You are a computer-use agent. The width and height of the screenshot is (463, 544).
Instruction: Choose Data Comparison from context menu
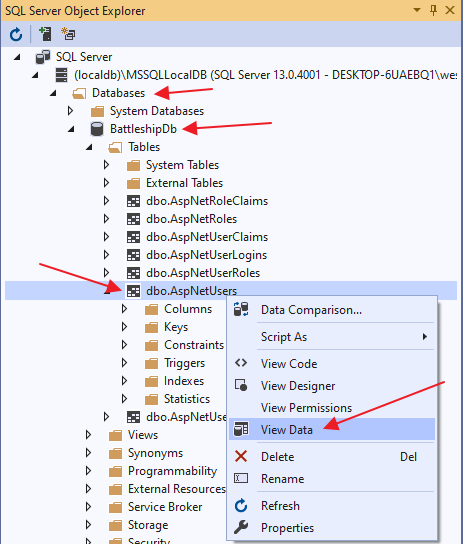332,310
